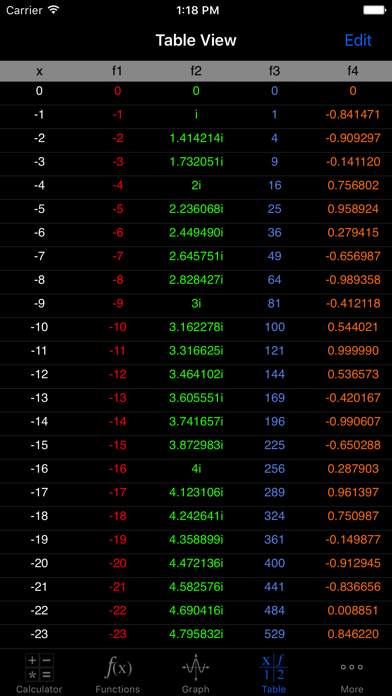
Task: Tap the f3 value 100
Action: 274,327
